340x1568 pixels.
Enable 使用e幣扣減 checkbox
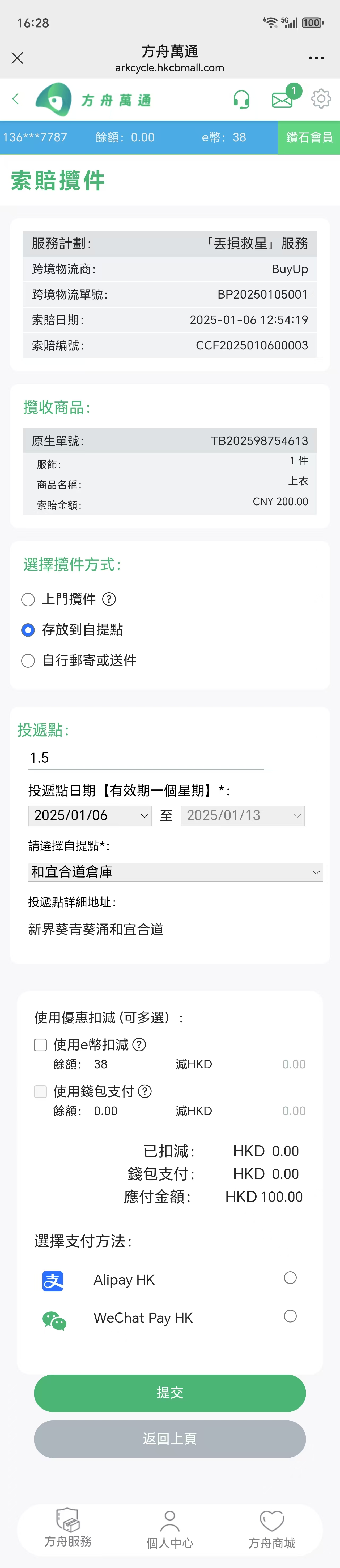click(x=40, y=1044)
